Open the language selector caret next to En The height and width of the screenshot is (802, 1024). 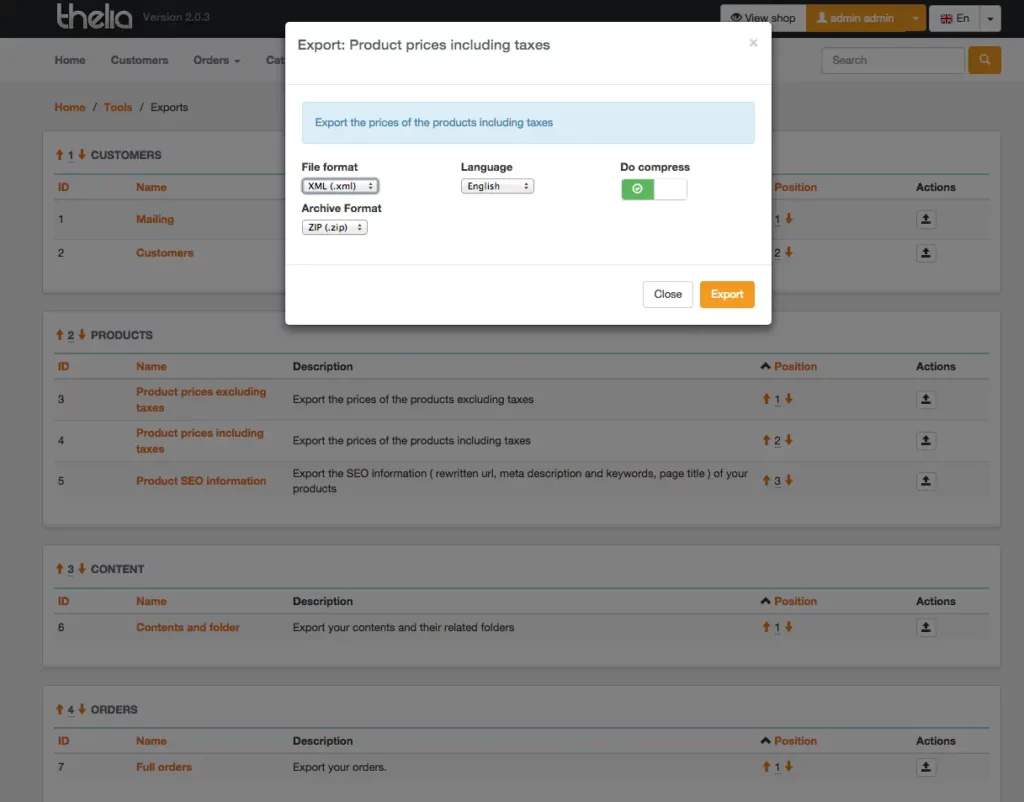click(x=990, y=18)
